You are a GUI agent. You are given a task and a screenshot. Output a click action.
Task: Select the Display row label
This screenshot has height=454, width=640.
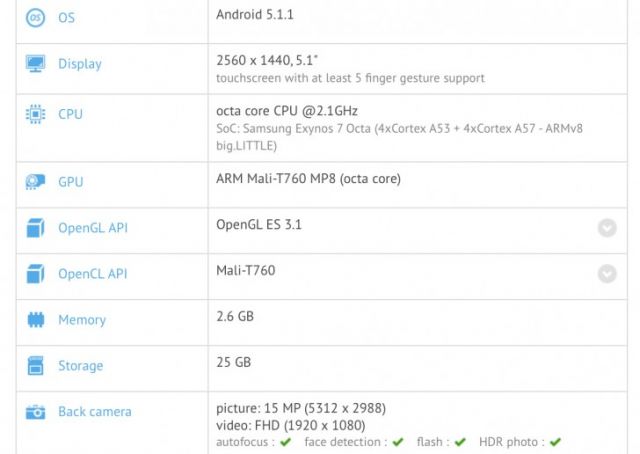(x=79, y=64)
